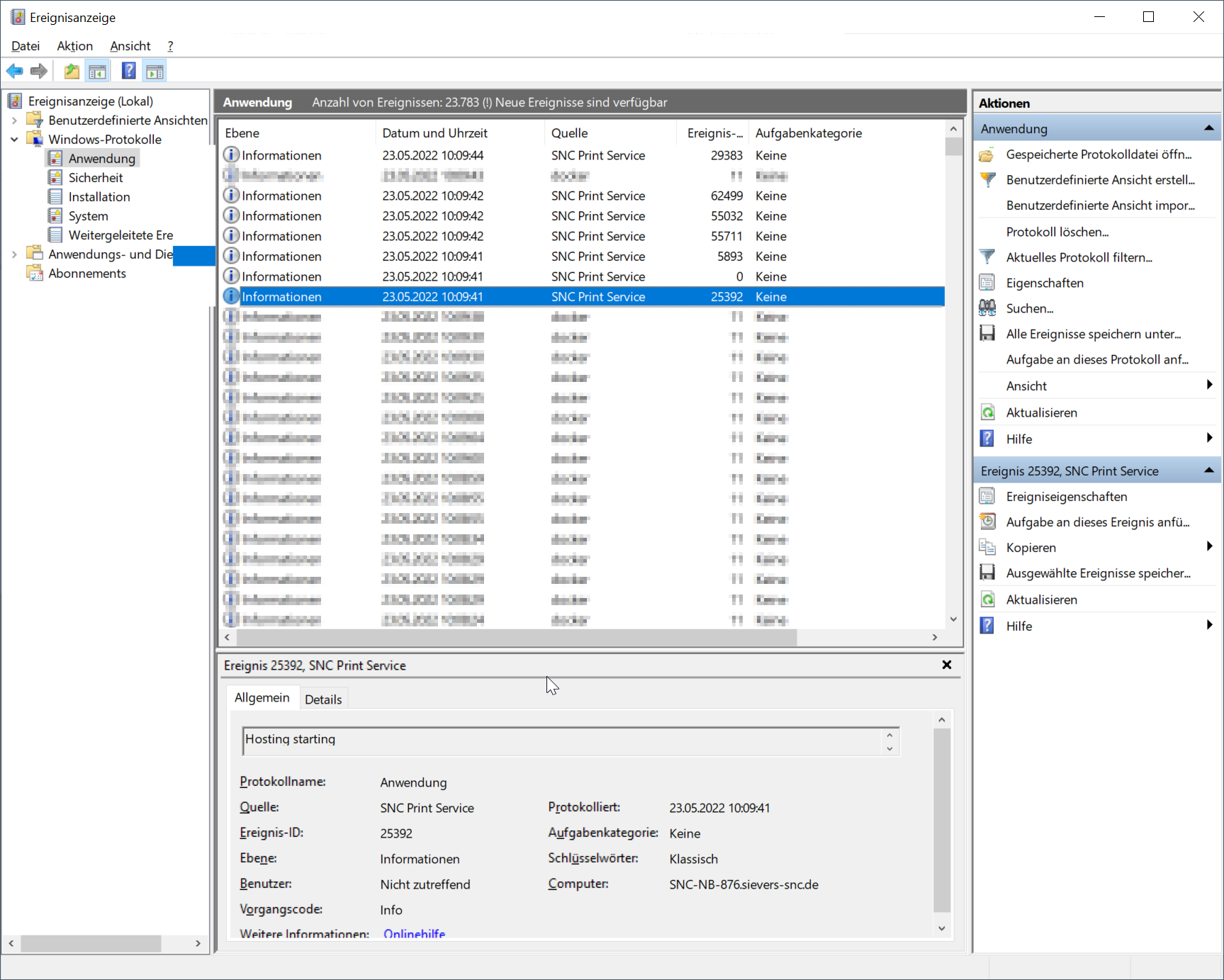Screen dimensions: 1224x980
Task: Click the back arrow toolbar icon
Action: (x=14, y=71)
